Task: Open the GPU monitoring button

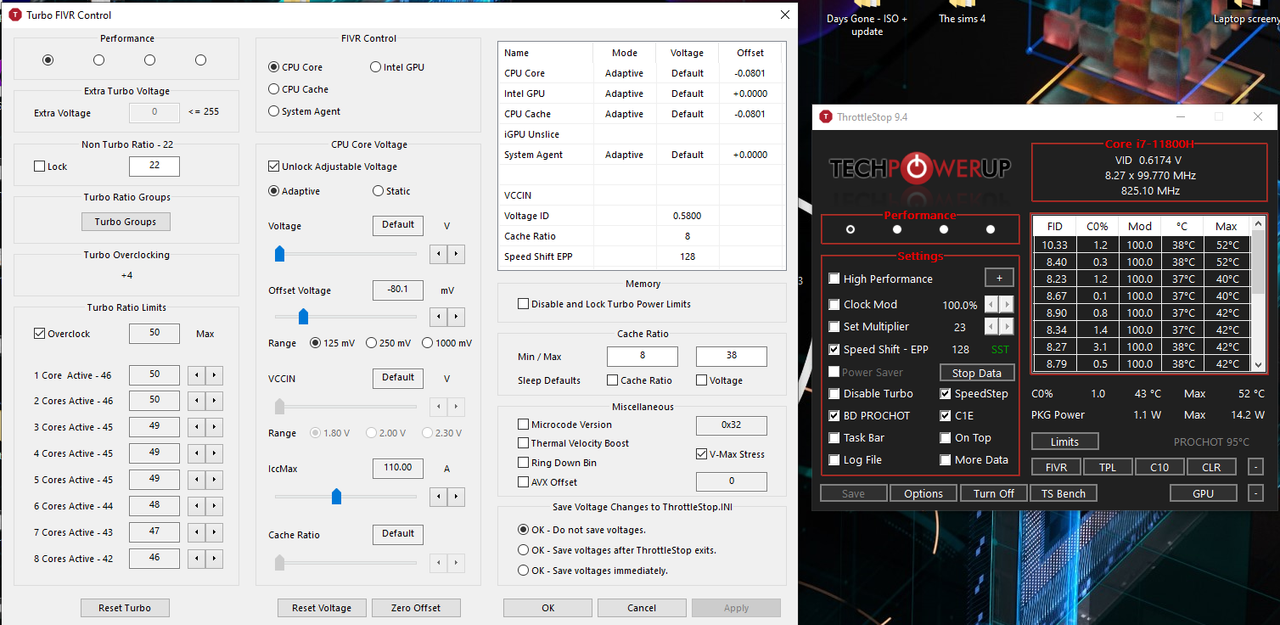Action: [x=1203, y=493]
